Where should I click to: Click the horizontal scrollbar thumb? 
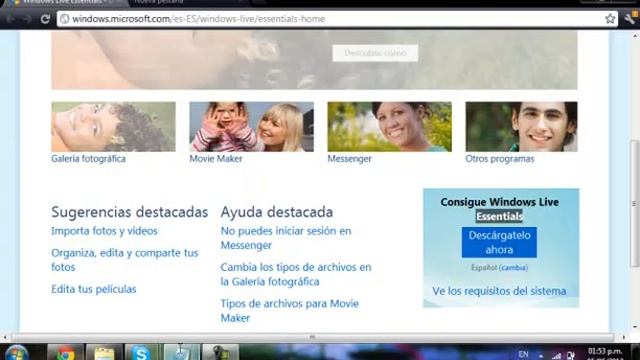click(312, 337)
